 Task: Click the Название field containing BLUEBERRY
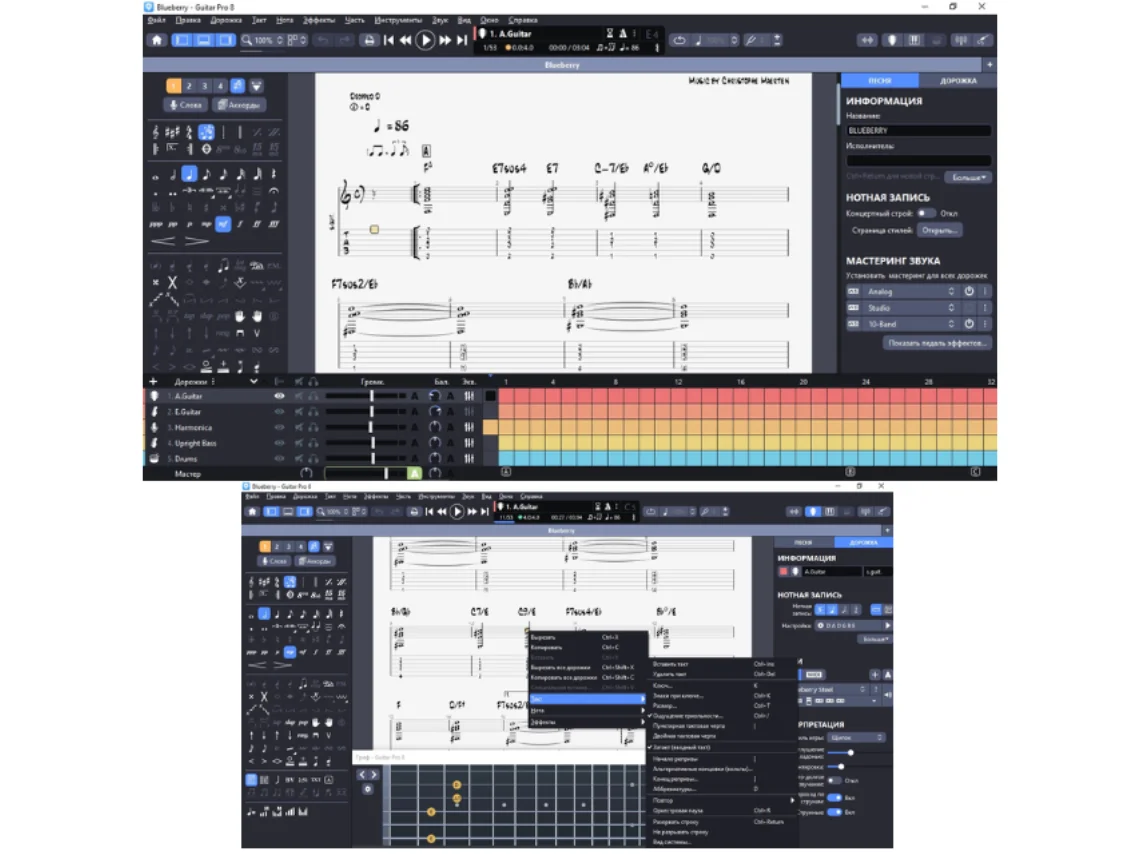[x=918, y=131]
